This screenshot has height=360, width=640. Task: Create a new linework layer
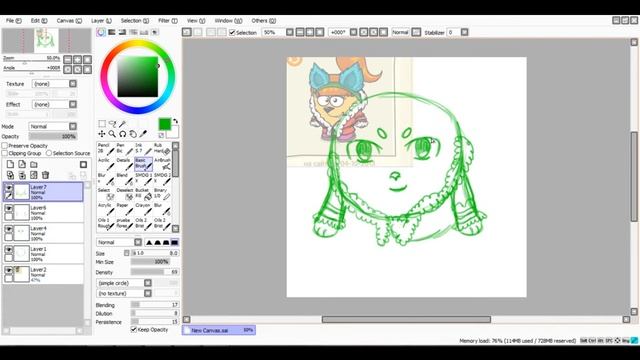point(22,164)
